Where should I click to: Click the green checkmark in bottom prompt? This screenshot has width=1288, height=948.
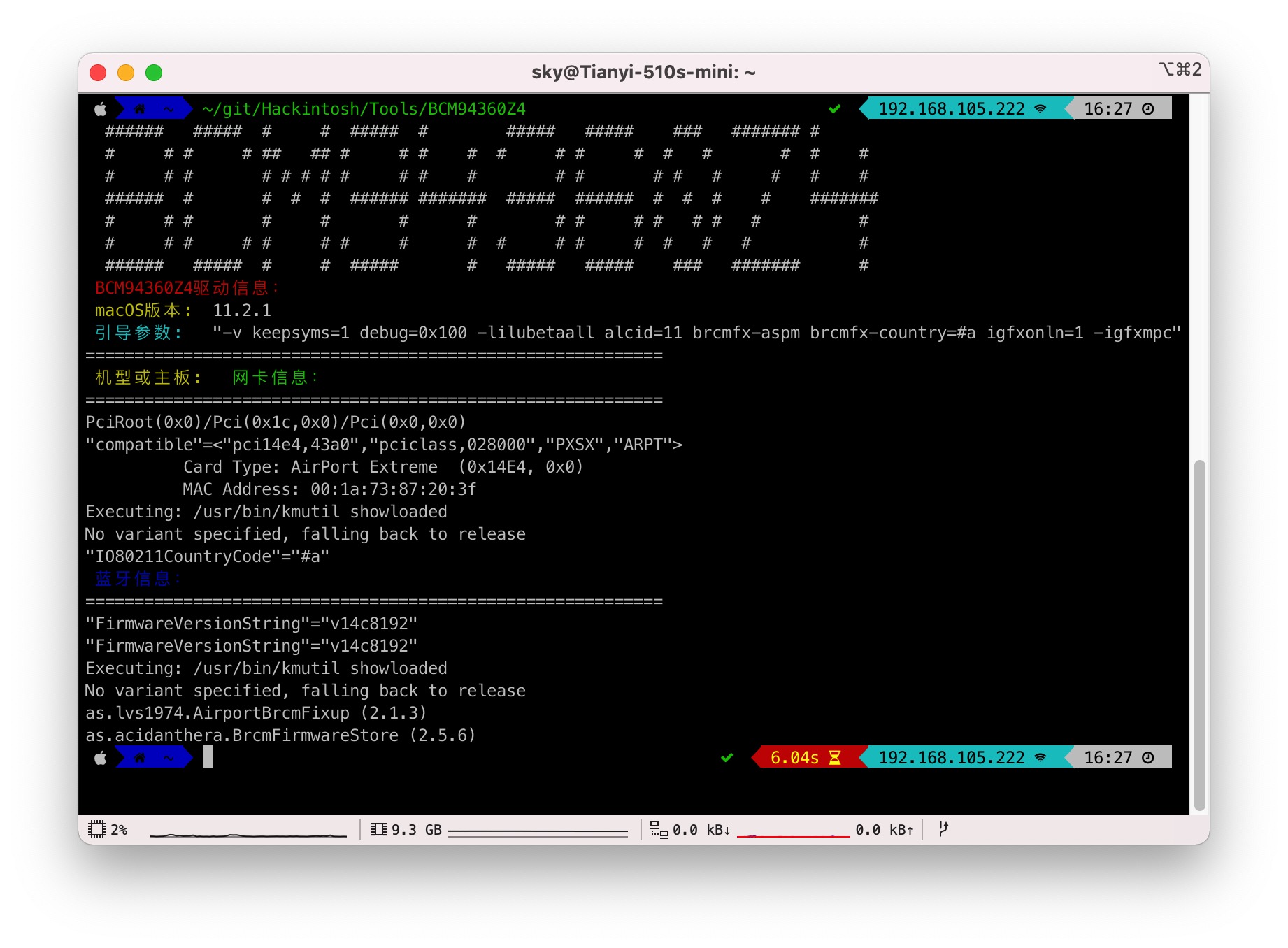tap(727, 757)
